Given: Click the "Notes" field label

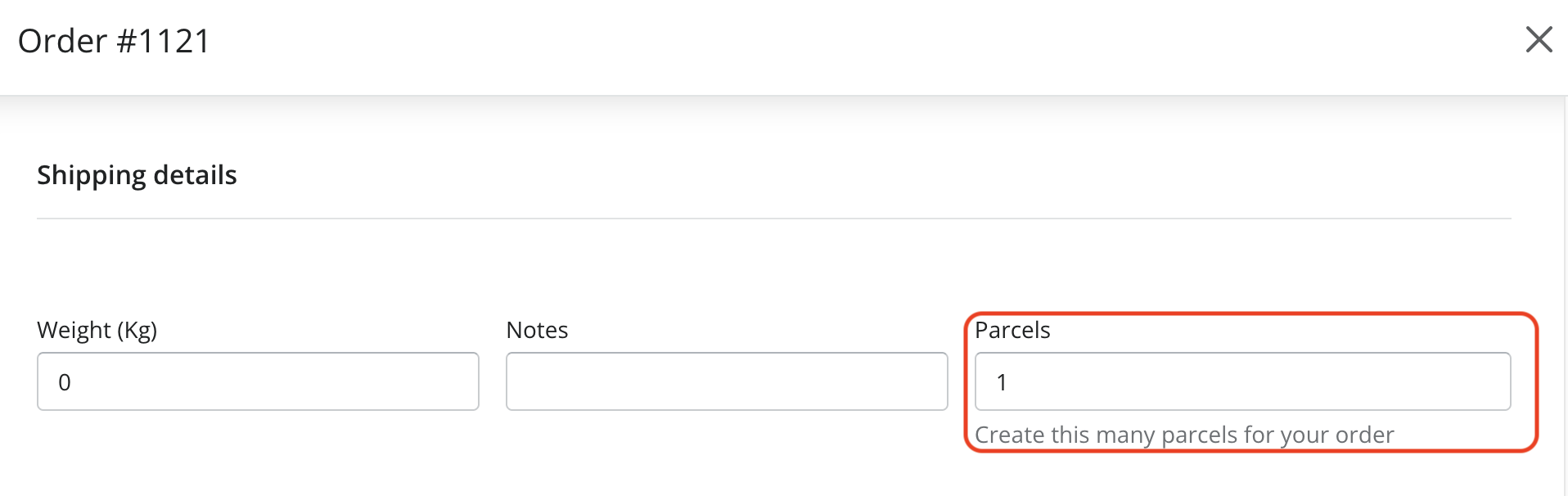Looking at the screenshot, I should (x=537, y=330).
